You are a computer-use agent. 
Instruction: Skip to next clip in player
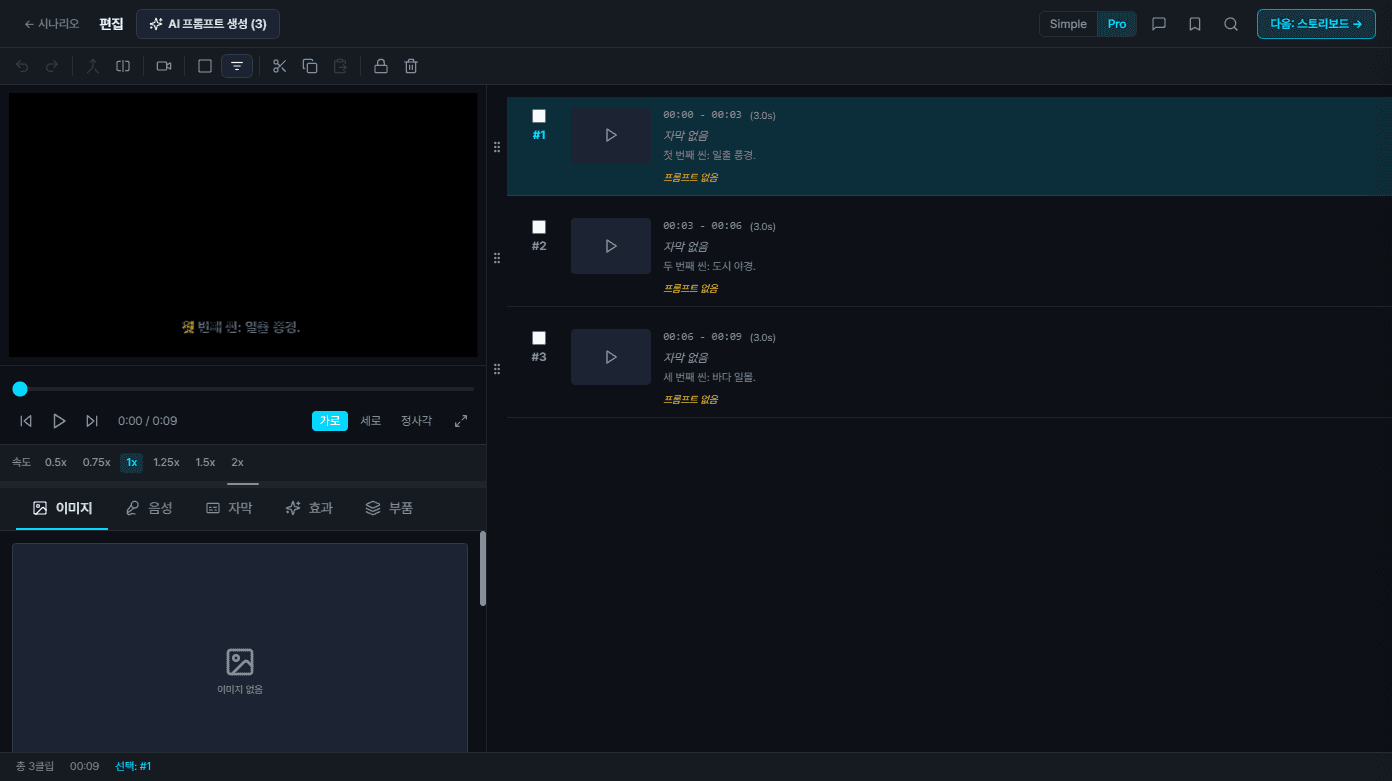pyautogui.click(x=92, y=421)
